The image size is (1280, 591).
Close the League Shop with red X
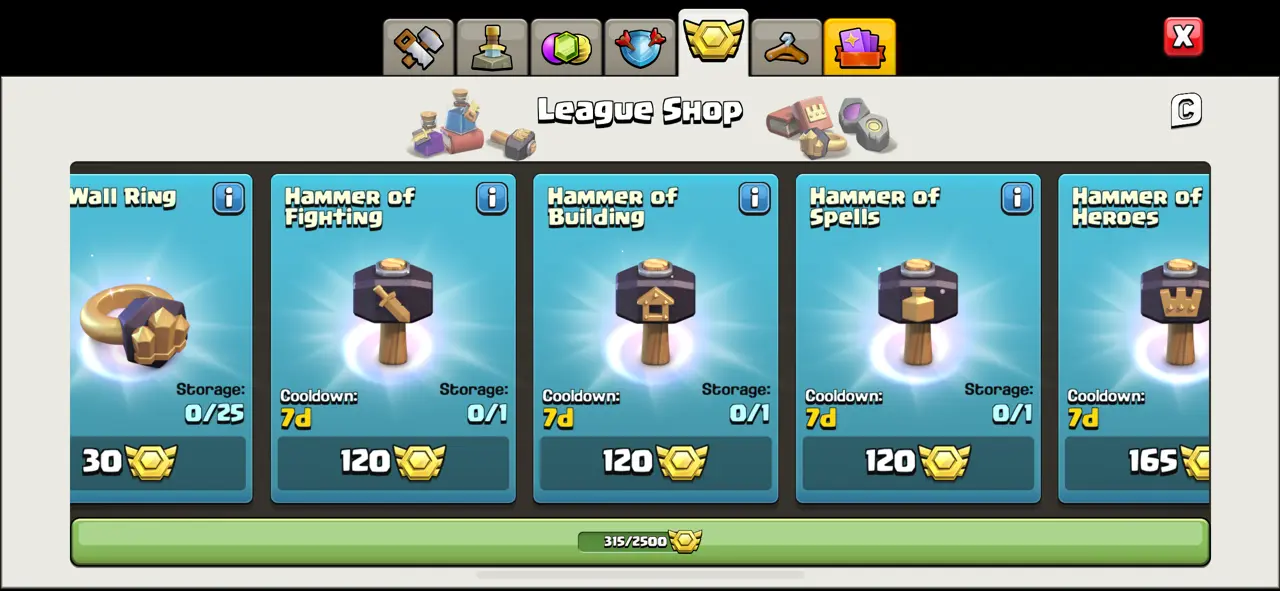1183,37
